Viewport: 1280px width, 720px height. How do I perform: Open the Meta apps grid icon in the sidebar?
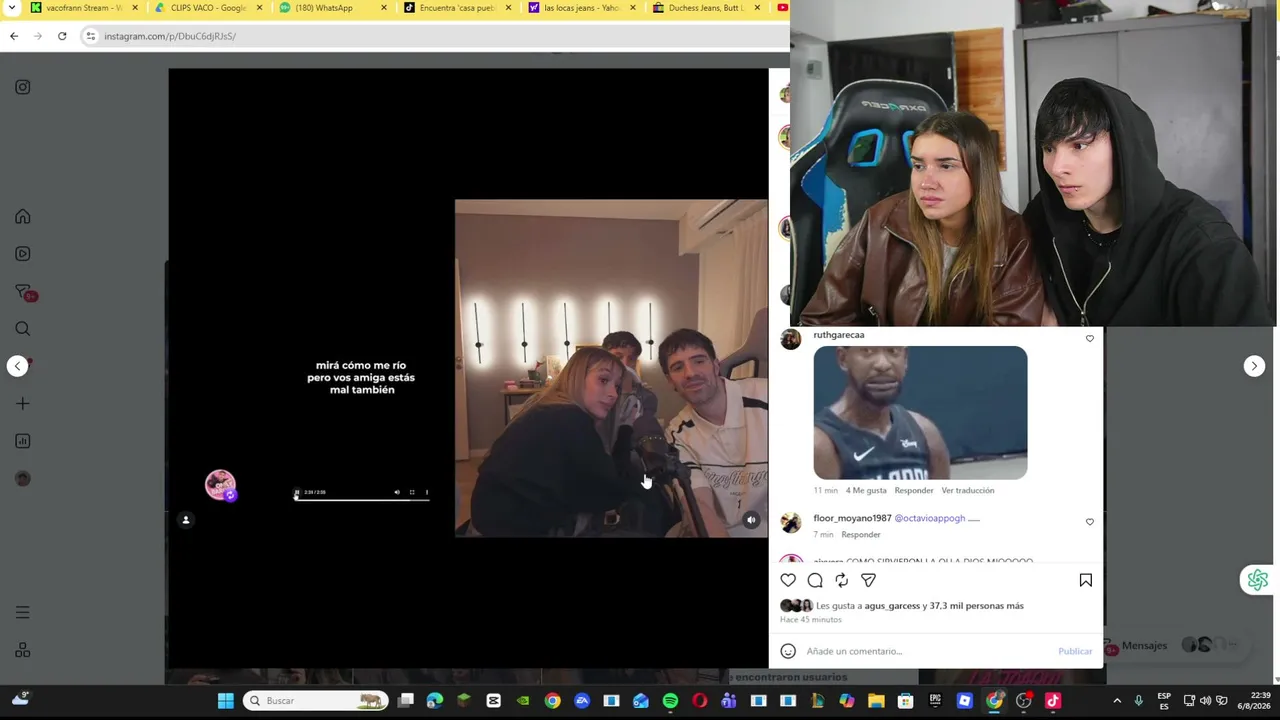click(23, 650)
